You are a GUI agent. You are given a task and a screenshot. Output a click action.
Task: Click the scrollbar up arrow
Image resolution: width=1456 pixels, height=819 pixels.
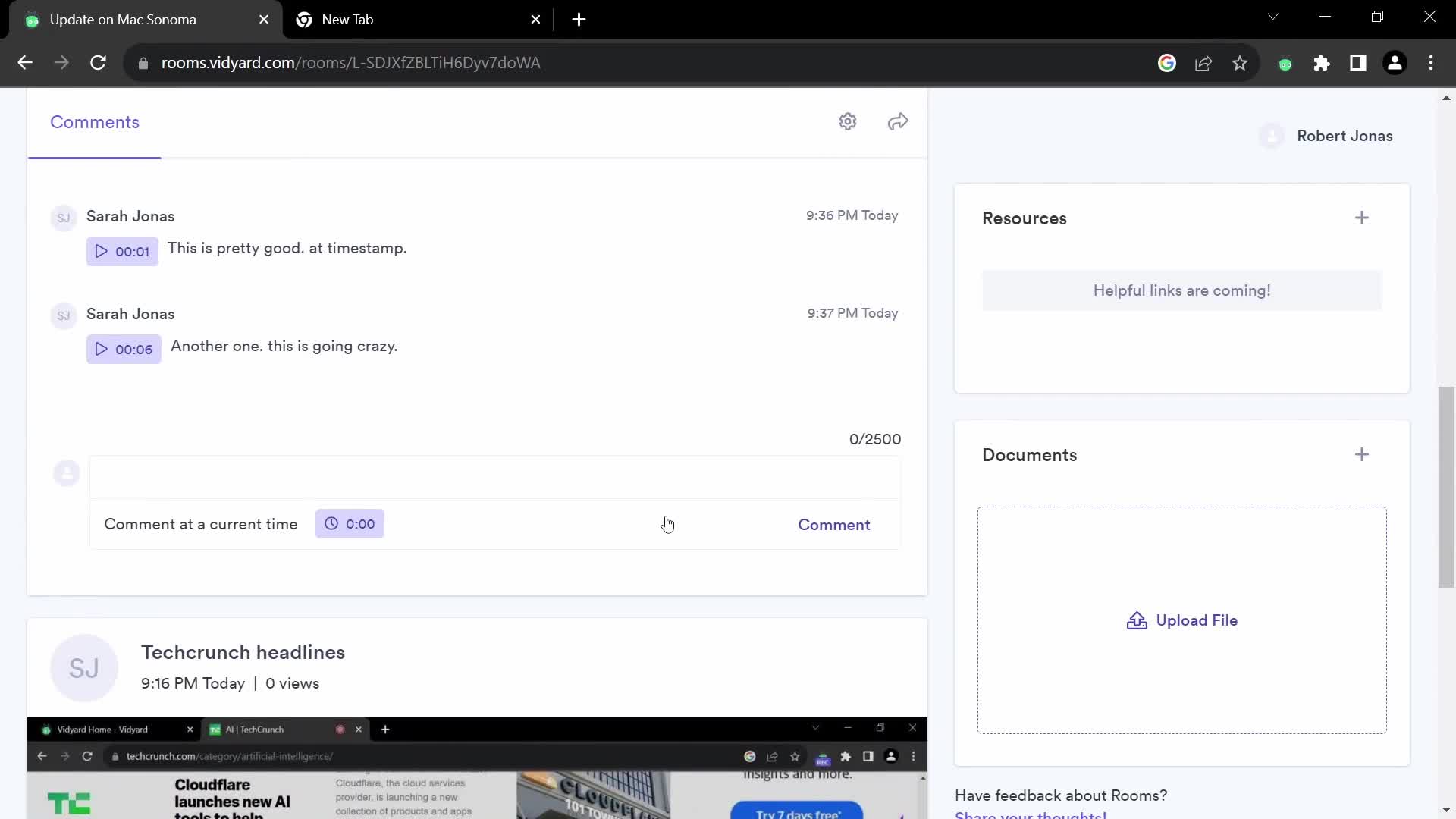click(1446, 98)
